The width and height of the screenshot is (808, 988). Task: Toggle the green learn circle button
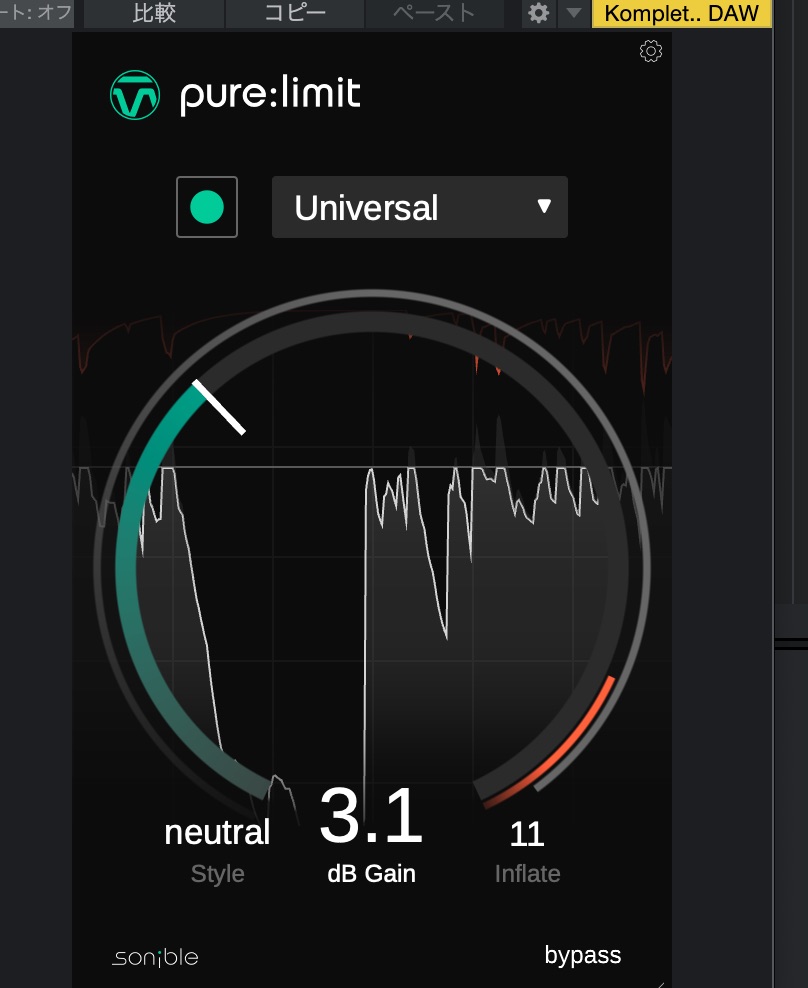coord(207,207)
